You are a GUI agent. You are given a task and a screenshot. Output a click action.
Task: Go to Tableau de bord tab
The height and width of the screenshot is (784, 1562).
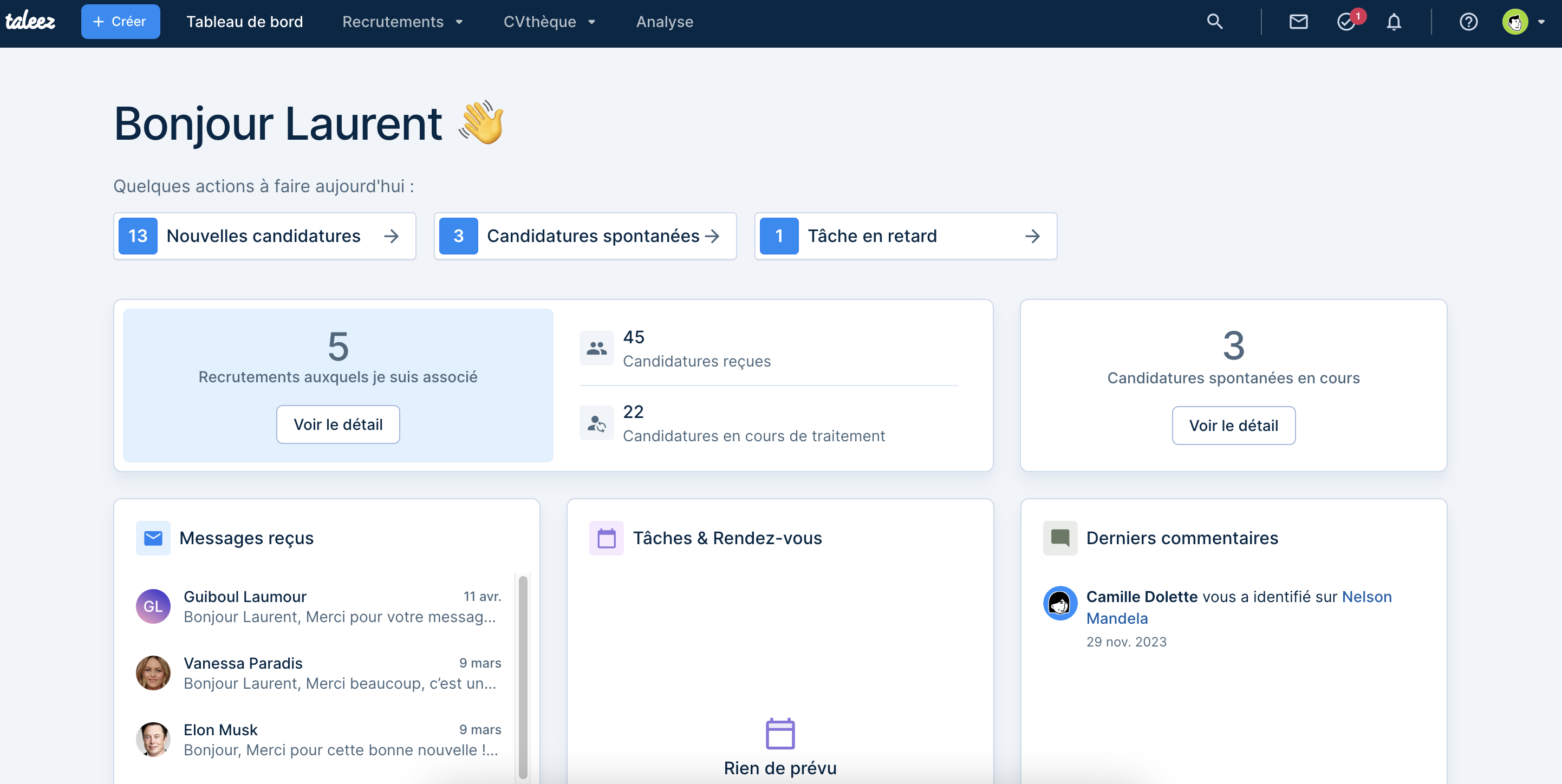click(x=244, y=22)
